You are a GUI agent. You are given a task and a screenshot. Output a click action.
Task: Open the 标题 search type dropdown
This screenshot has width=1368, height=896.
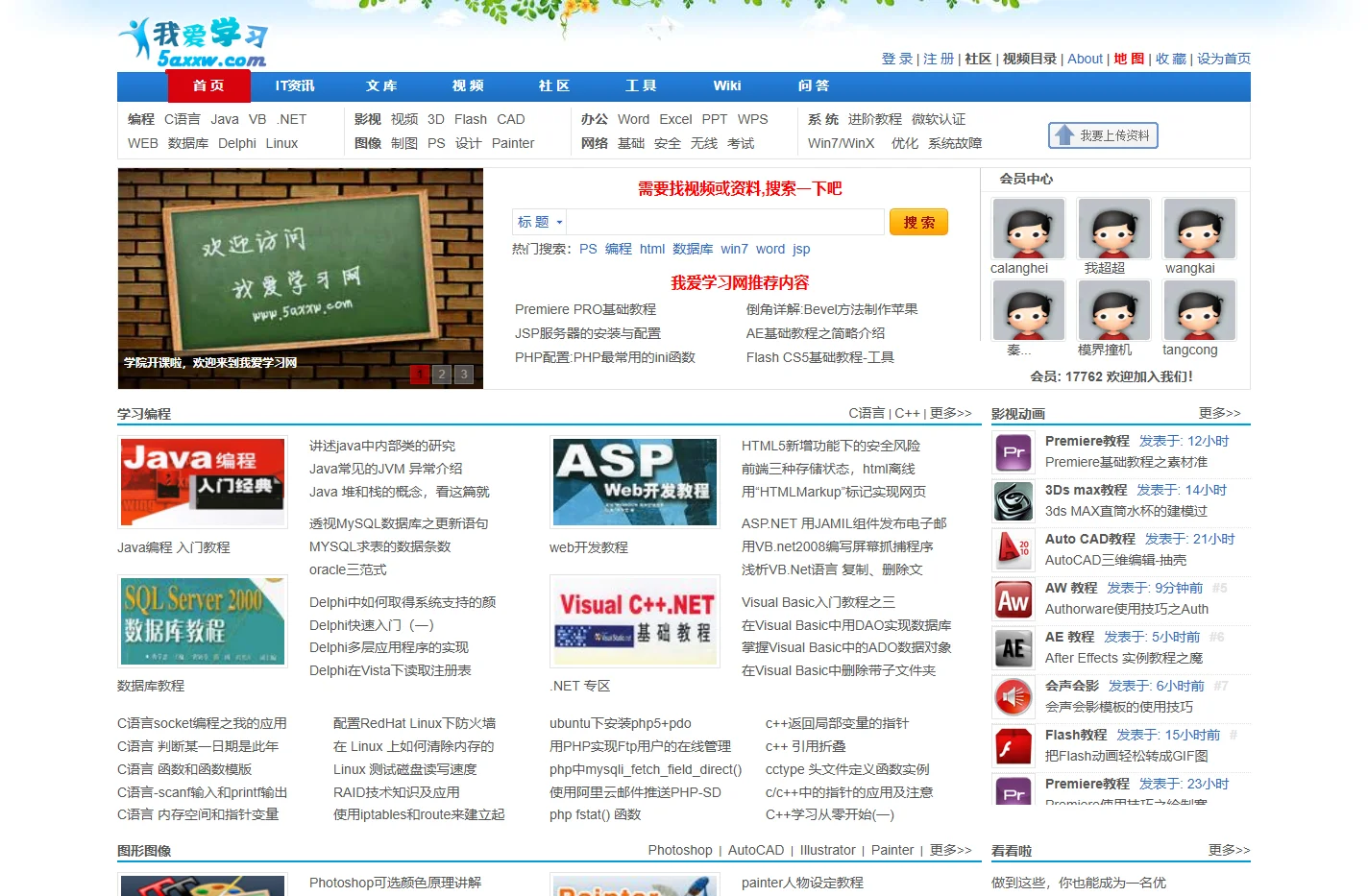coord(540,222)
